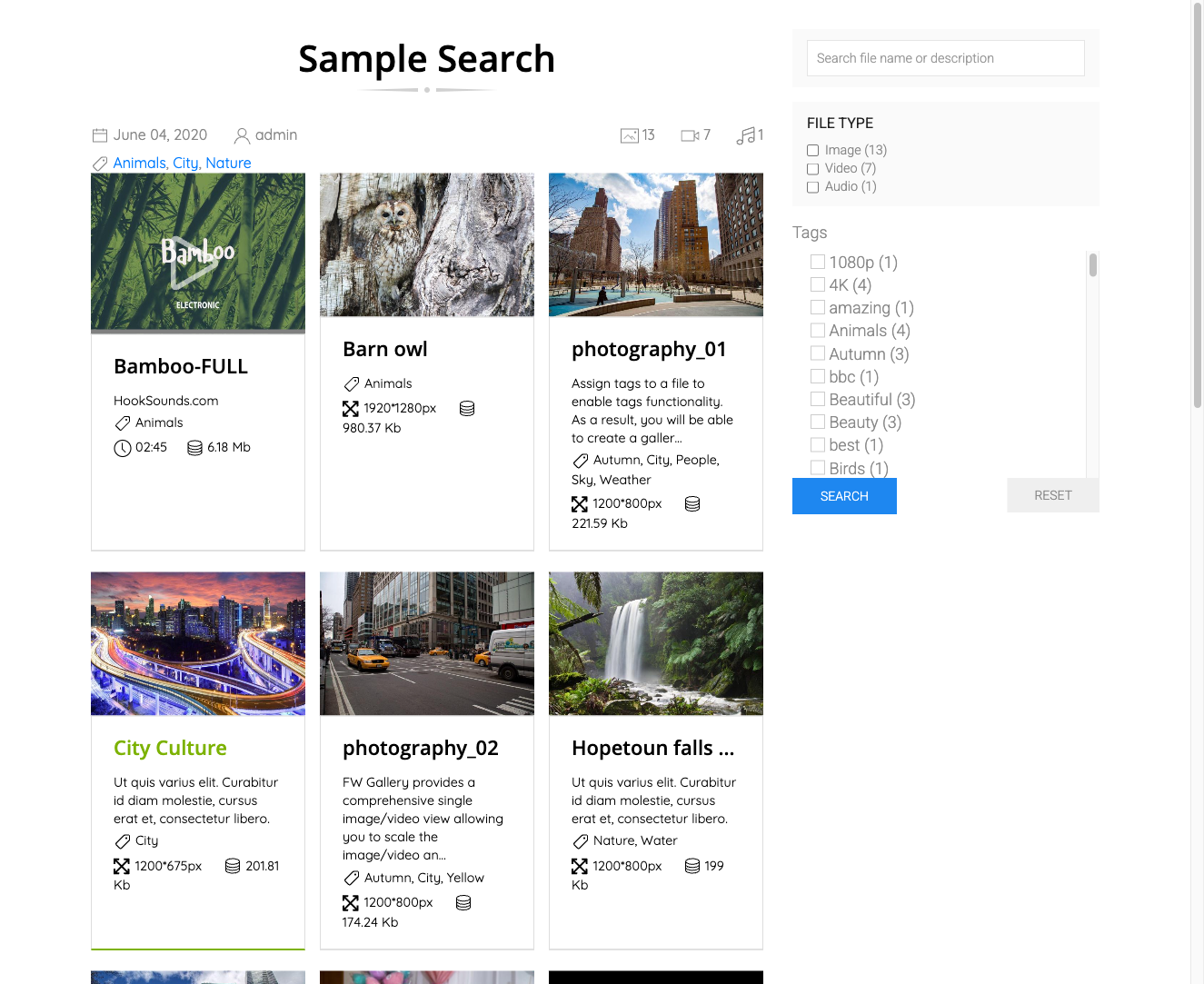Viewport: 1204px width, 984px height.
Task: Click the tag icon next to Nature, Water
Action: tap(581, 840)
